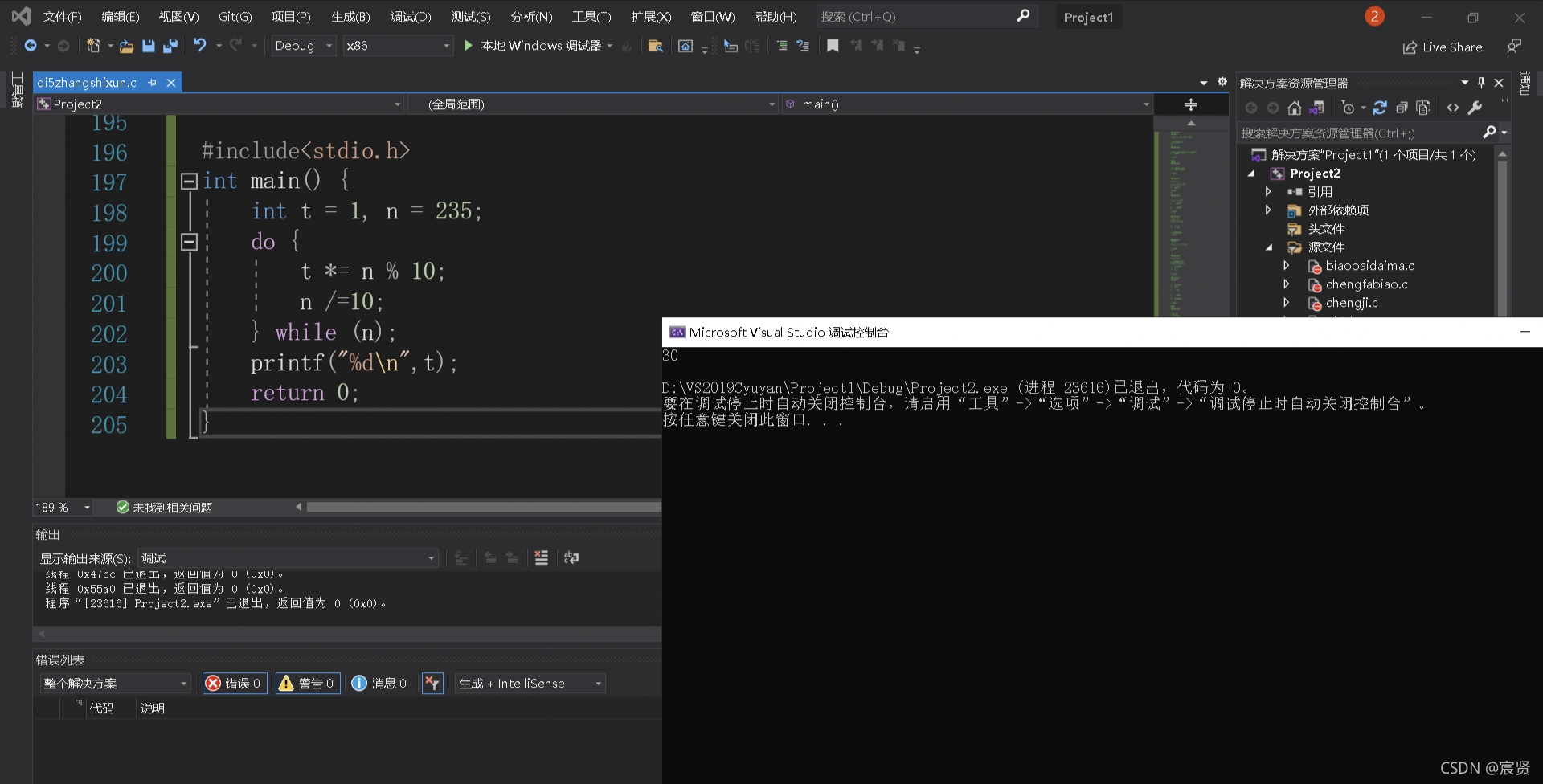The width and height of the screenshot is (1543, 784).
Task: Open the x86 platform dropdown
Action: 398,46
